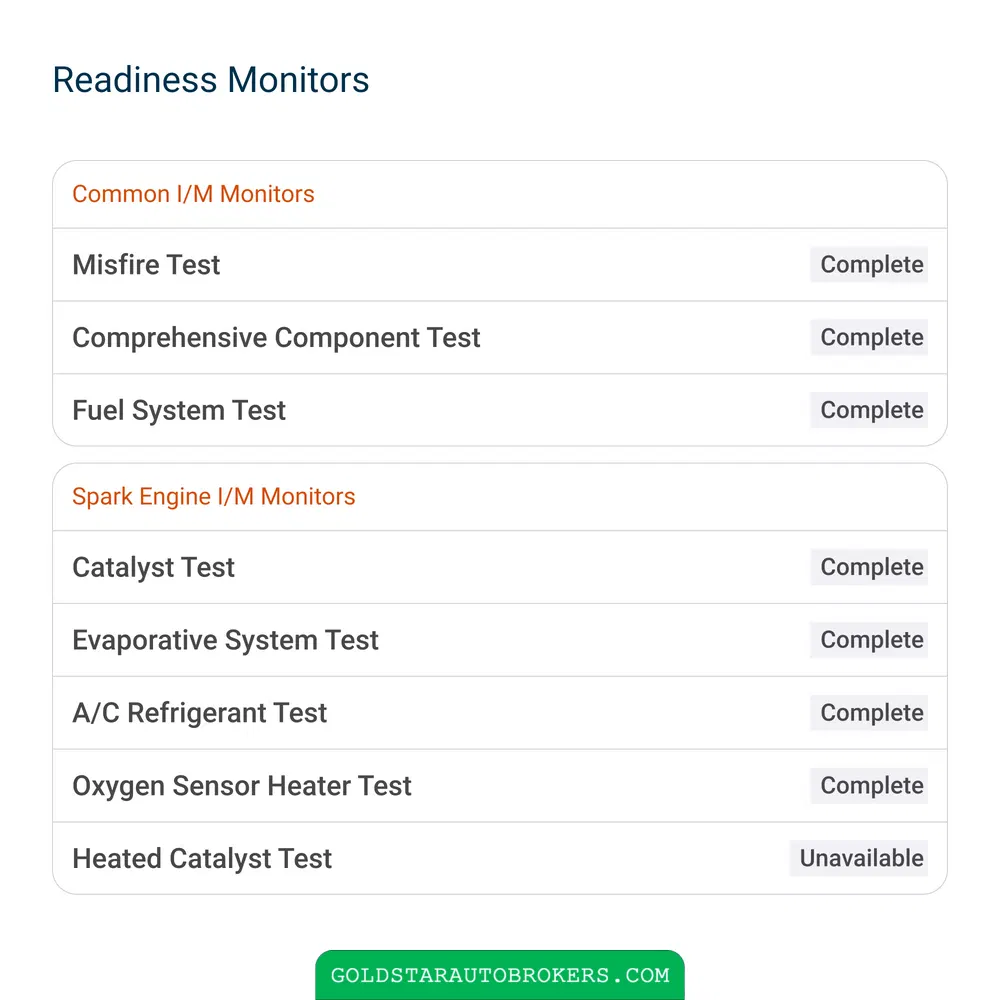Click the Misfire Test row label
This screenshot has width=1000, height=1000.
point(146,265)
